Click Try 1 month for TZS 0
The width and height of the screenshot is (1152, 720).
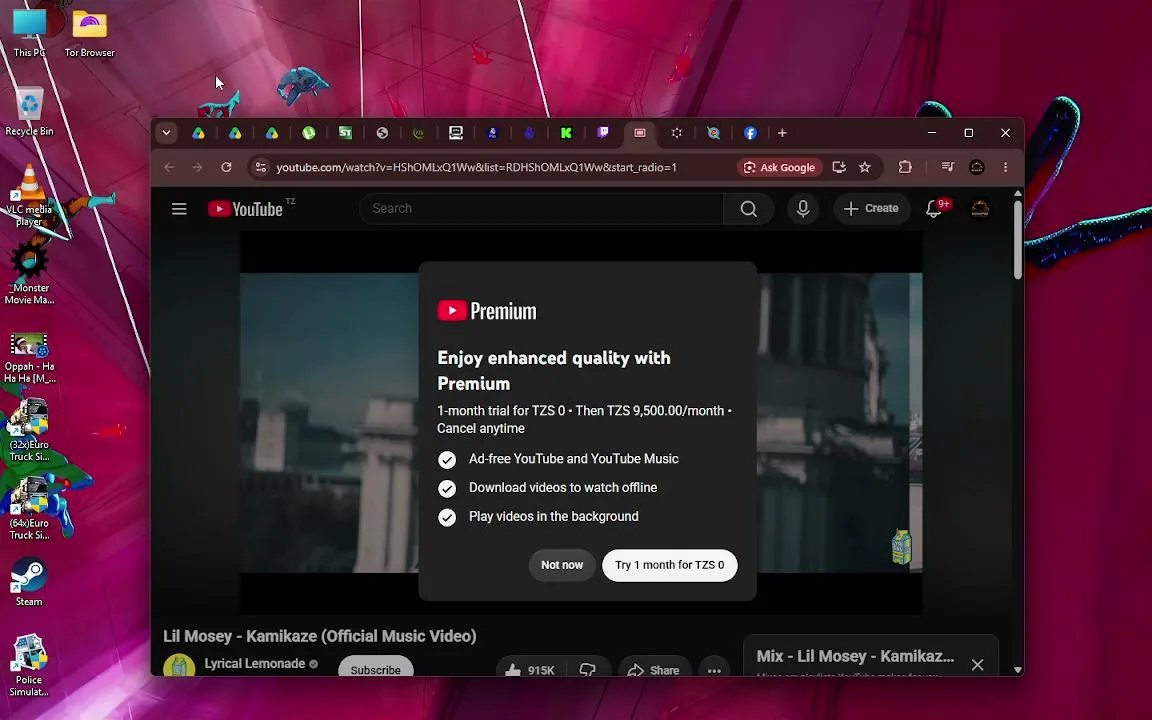(669, 565)
